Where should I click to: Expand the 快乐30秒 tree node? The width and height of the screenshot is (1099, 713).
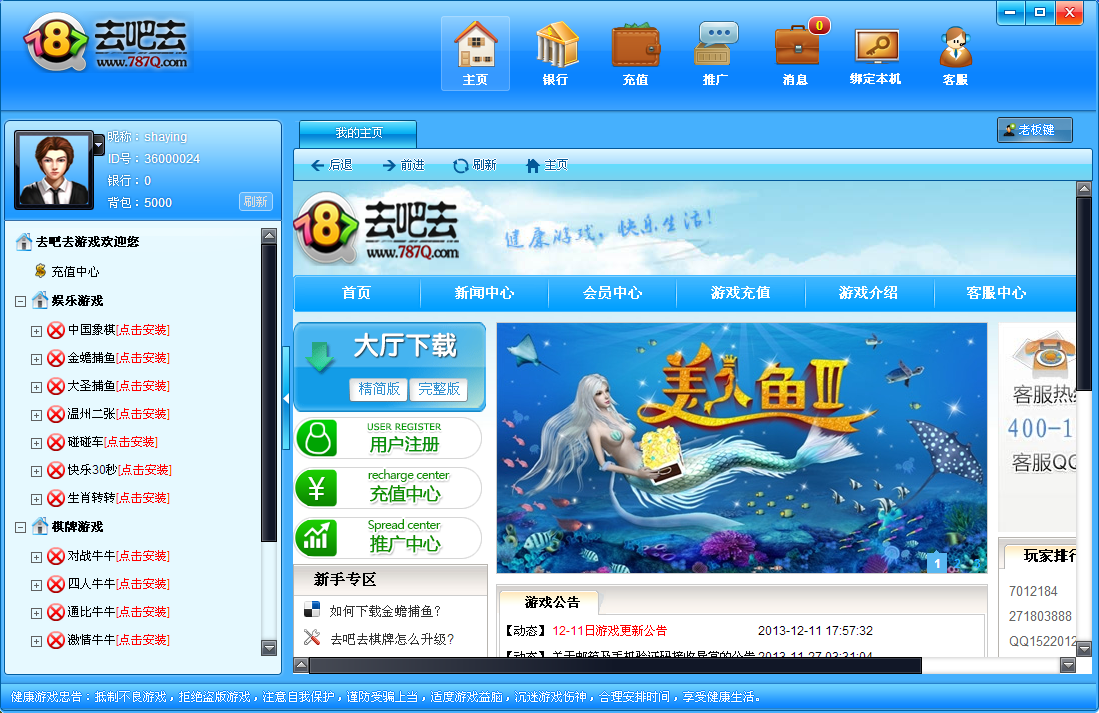click(x=36, y=471)
